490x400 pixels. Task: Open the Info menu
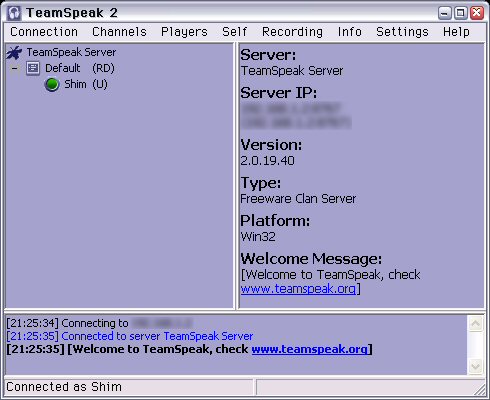pos(349,32)
